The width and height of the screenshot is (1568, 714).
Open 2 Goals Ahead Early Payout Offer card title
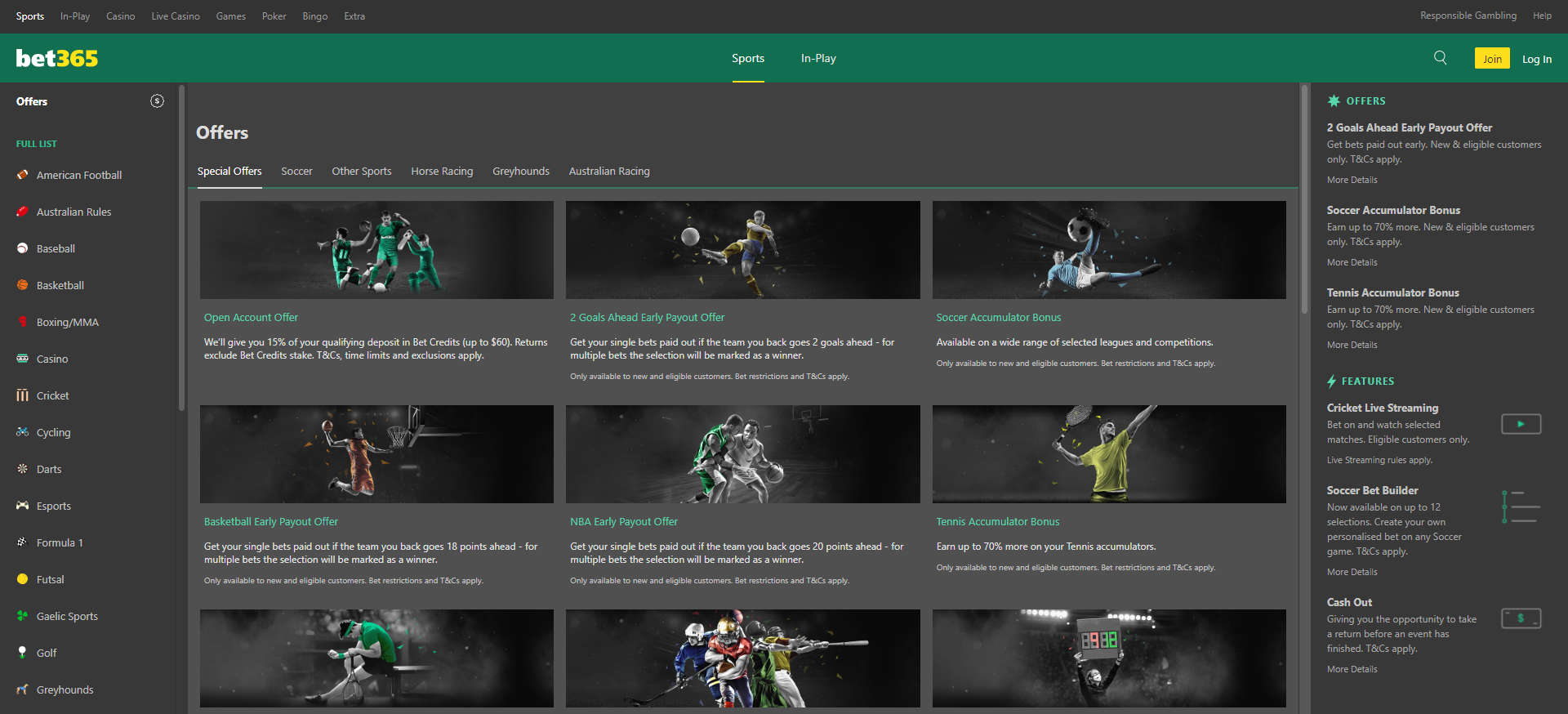[647, 318]
